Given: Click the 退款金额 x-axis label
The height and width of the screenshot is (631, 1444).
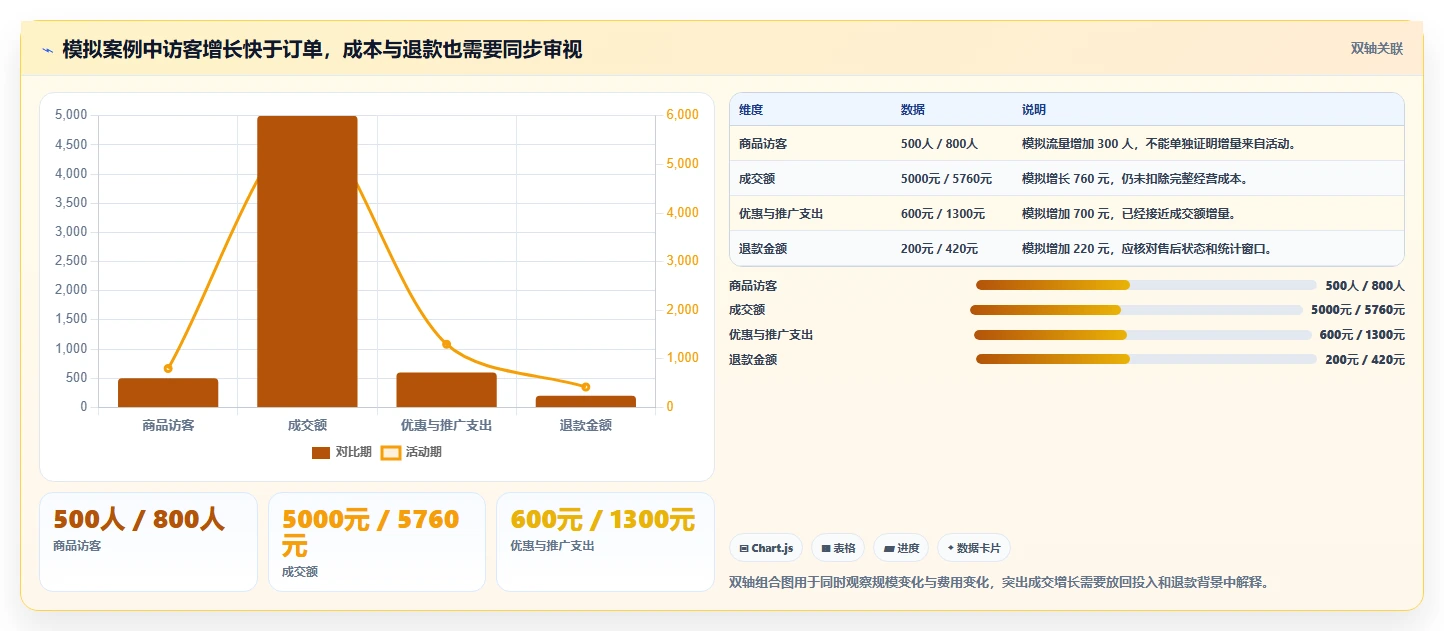Looking at the screenshot, I should click(586, 425).
